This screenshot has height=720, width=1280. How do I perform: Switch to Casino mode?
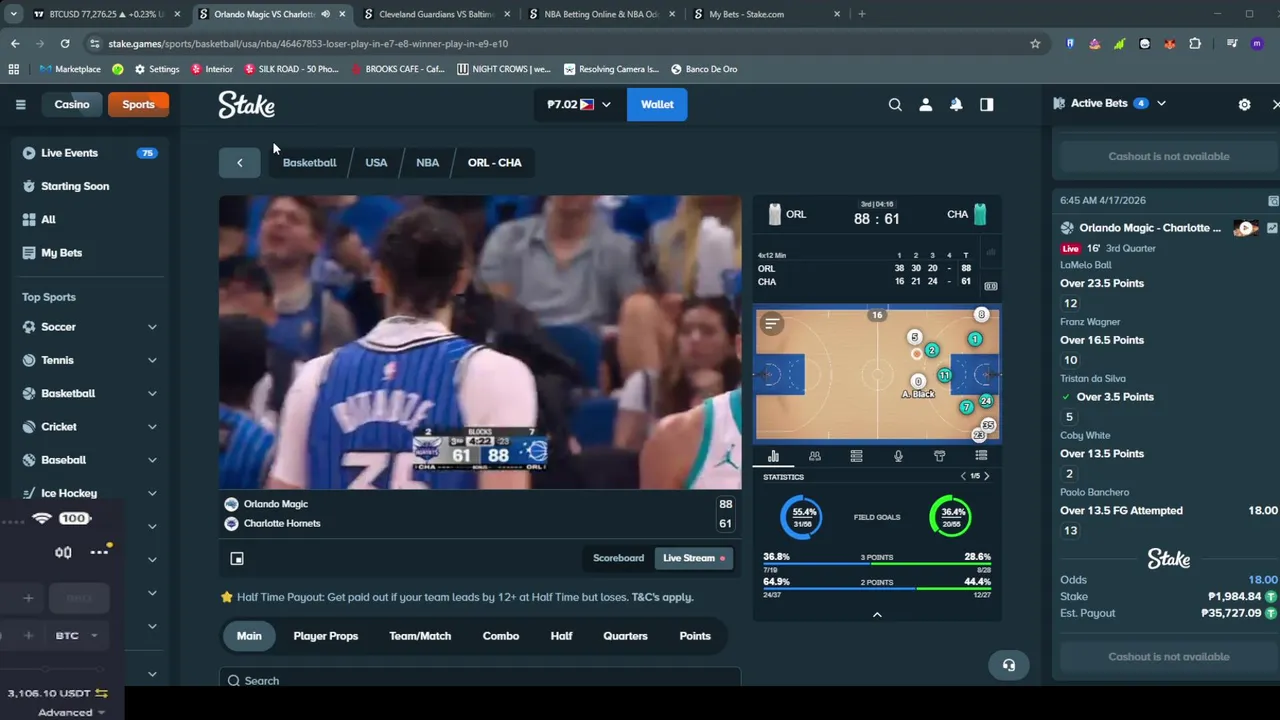click(x=72, y=104)
